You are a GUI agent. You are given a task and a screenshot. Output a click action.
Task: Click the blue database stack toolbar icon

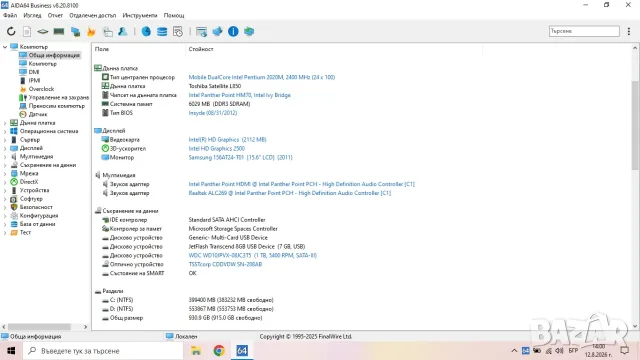162,31
